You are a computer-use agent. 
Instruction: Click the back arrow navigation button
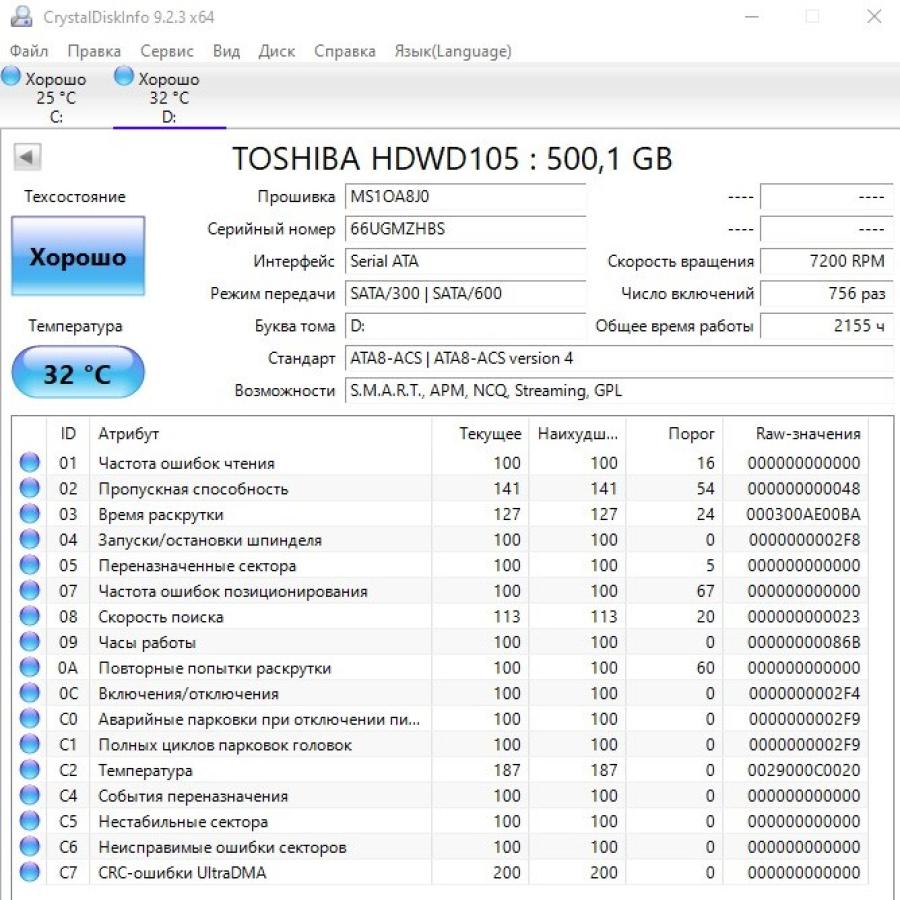pos(27,158)
